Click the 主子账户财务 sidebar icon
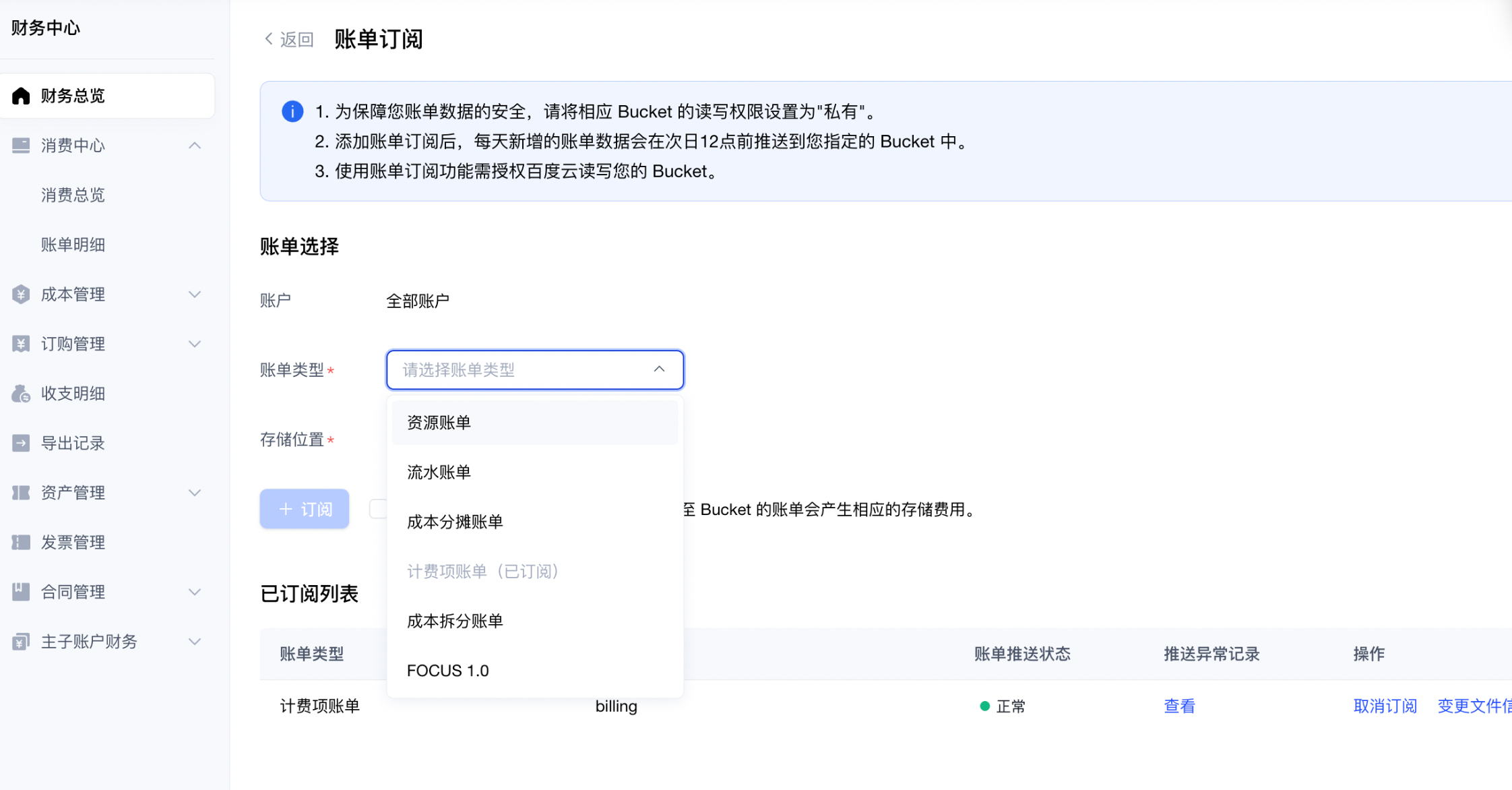Screen dimensions: 1512x790 (x=21, y=642)
